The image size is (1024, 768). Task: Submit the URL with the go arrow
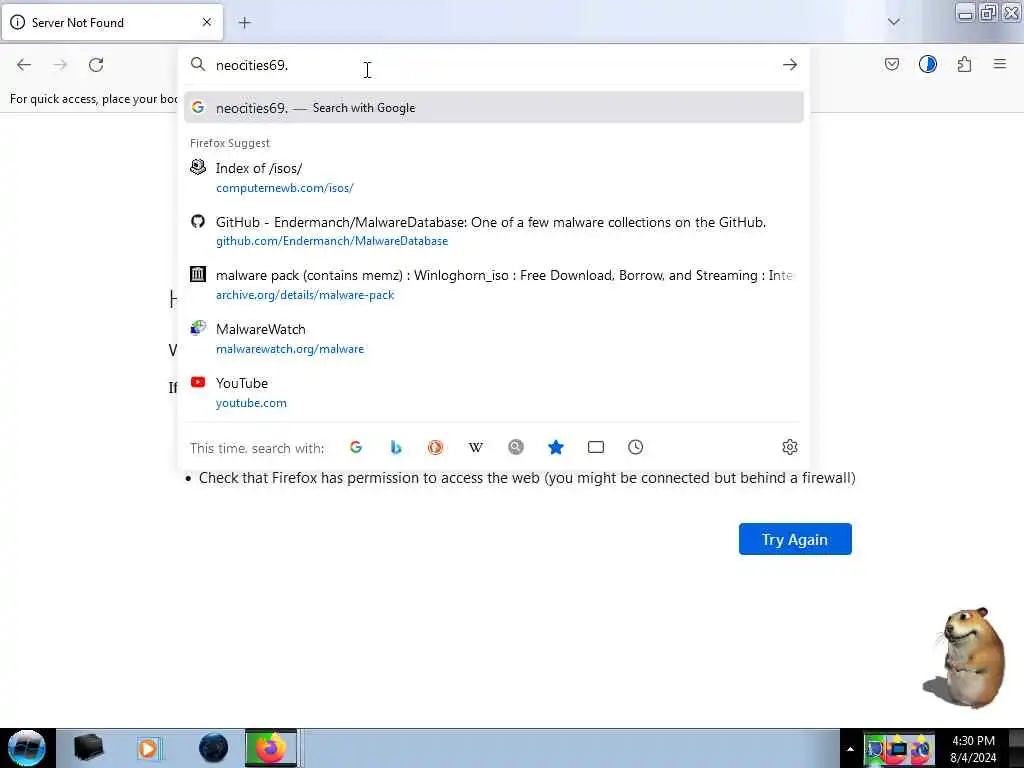tap(790, 65)
